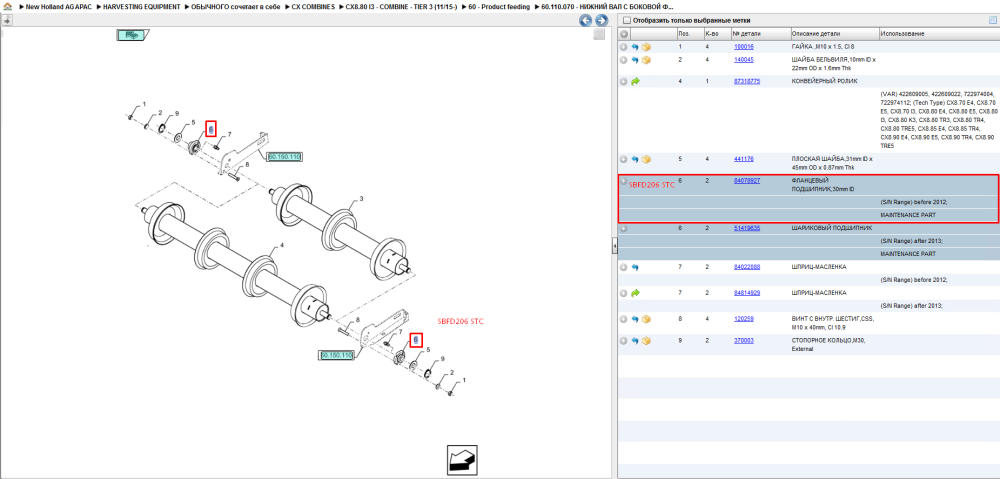Image resolution: width=1000 pixels, height=479 pixels.
Task: Expand row for part 120259
Action: [x=624, y=319]
